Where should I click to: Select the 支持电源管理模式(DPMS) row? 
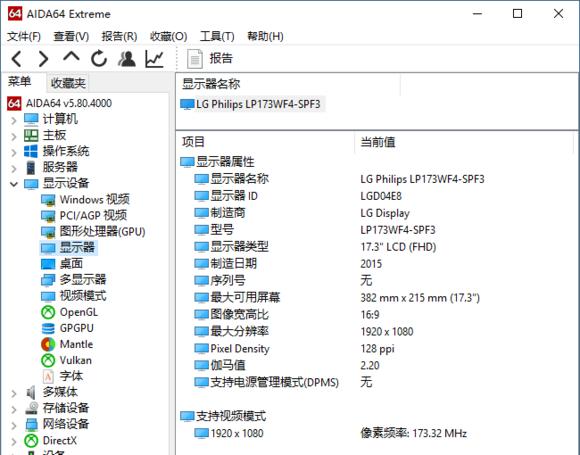[266, 382]
